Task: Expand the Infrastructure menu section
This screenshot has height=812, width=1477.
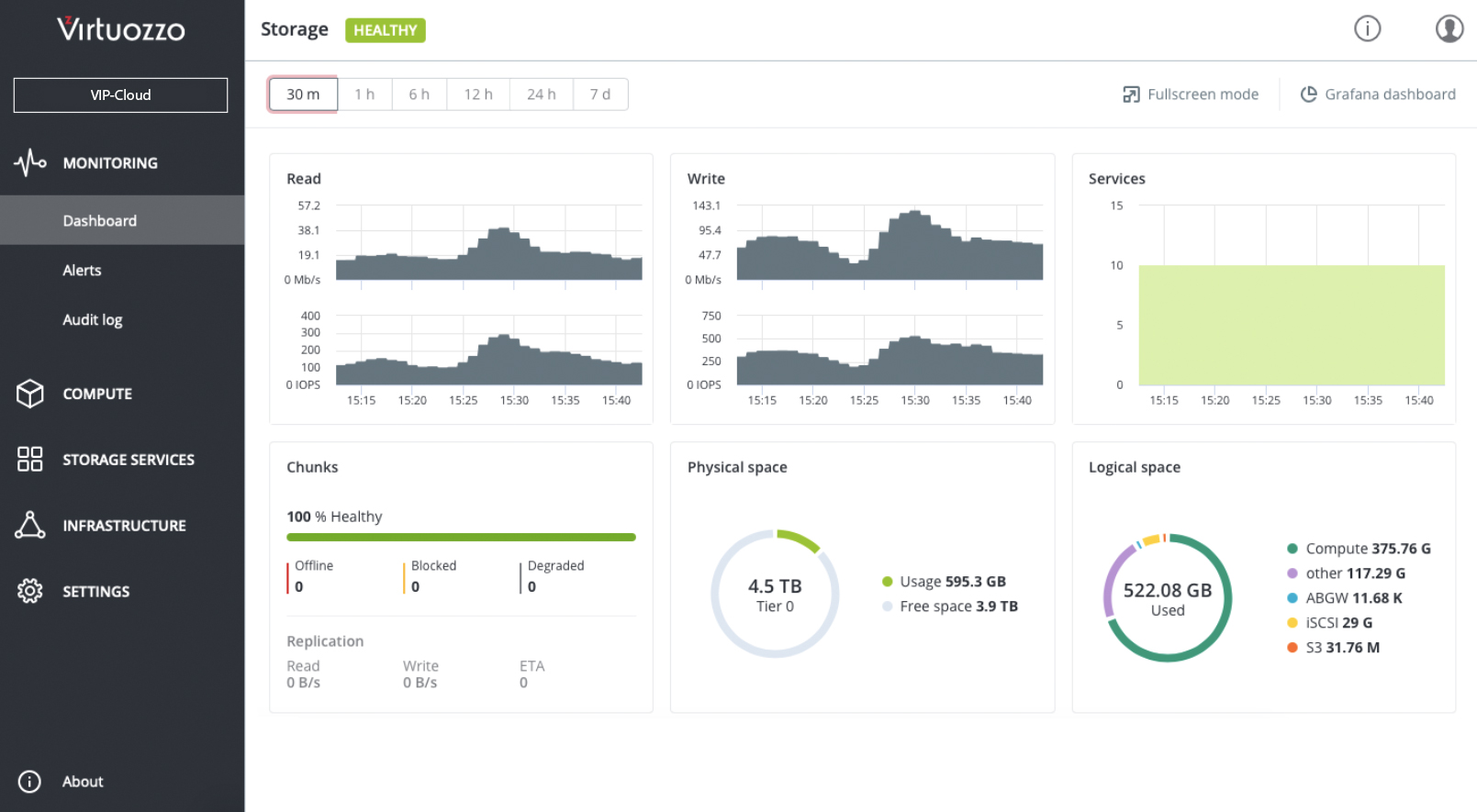Action: coord(124,526)
